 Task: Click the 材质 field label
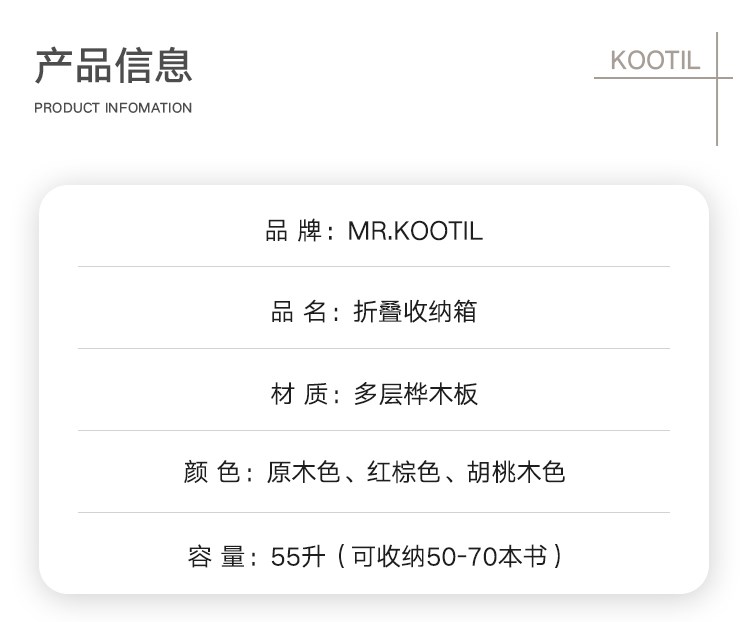(298, 393)
